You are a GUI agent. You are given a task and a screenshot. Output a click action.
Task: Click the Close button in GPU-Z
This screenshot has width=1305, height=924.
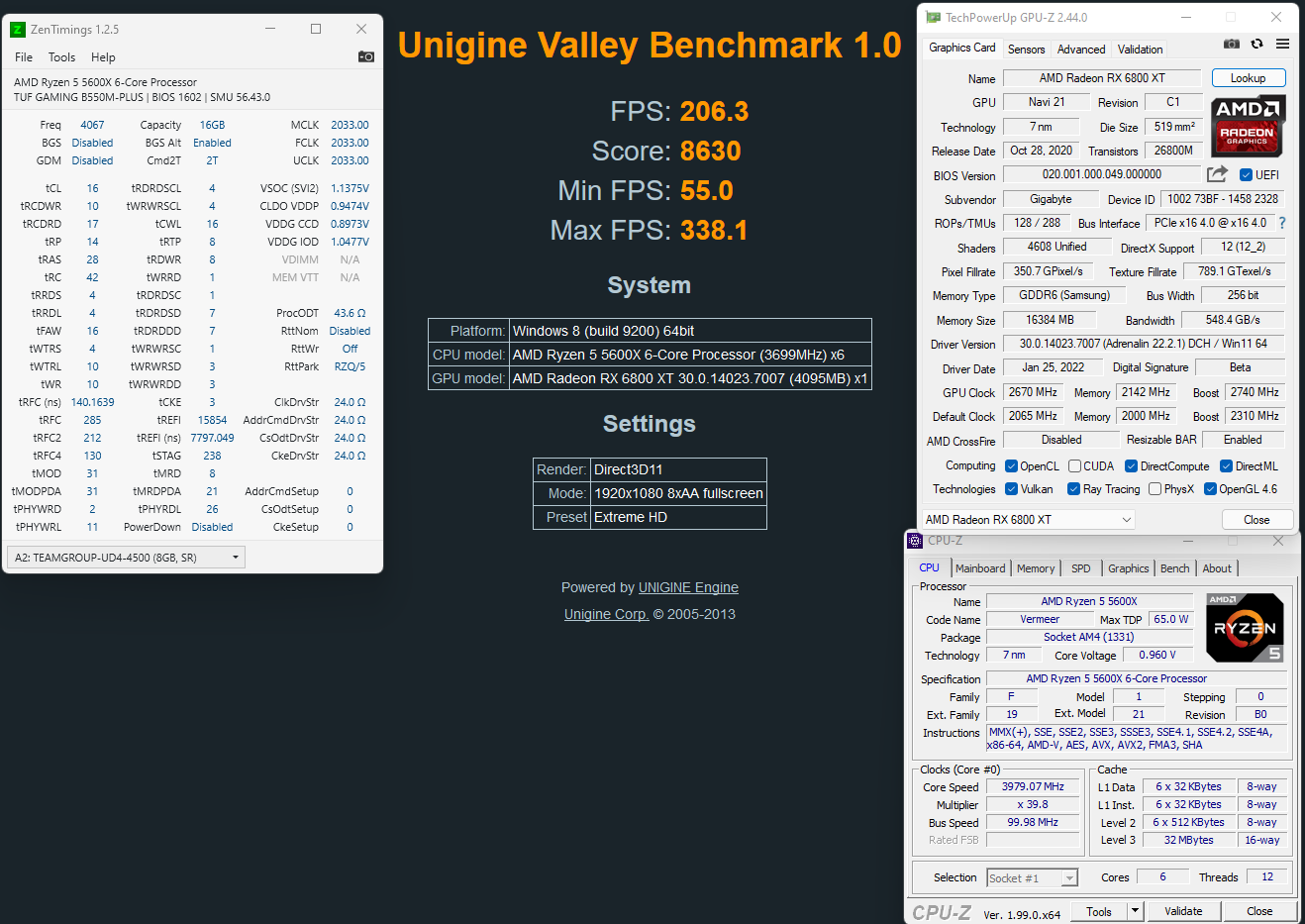click(x=1256, y=519)
